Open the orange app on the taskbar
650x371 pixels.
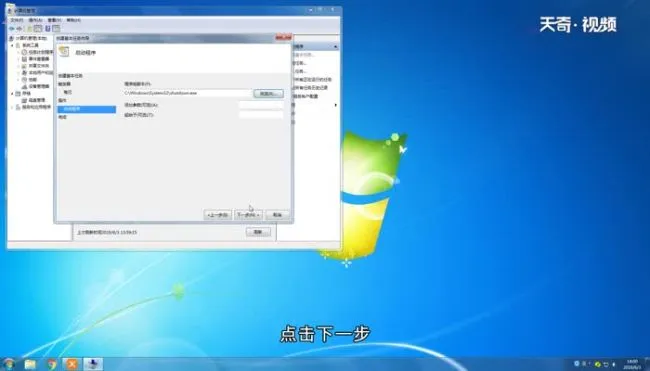72,364
